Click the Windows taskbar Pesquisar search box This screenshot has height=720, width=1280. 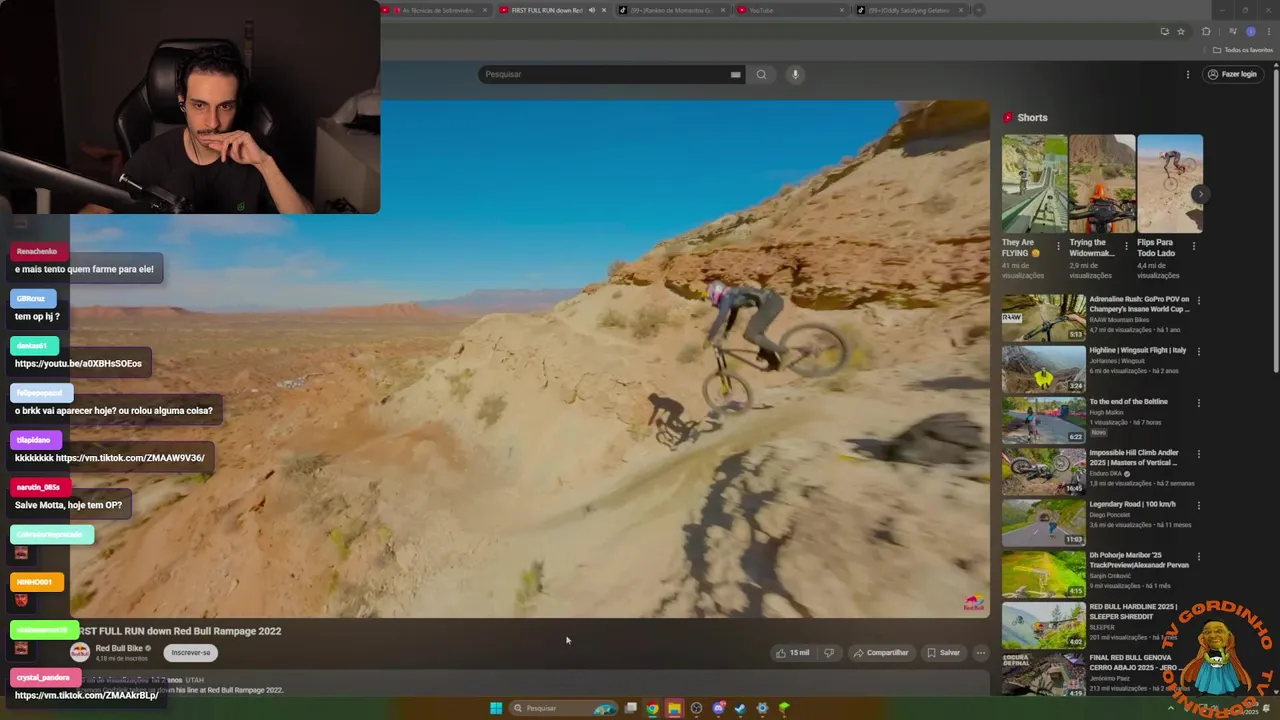pyautogui.click(x=562, y=708)
